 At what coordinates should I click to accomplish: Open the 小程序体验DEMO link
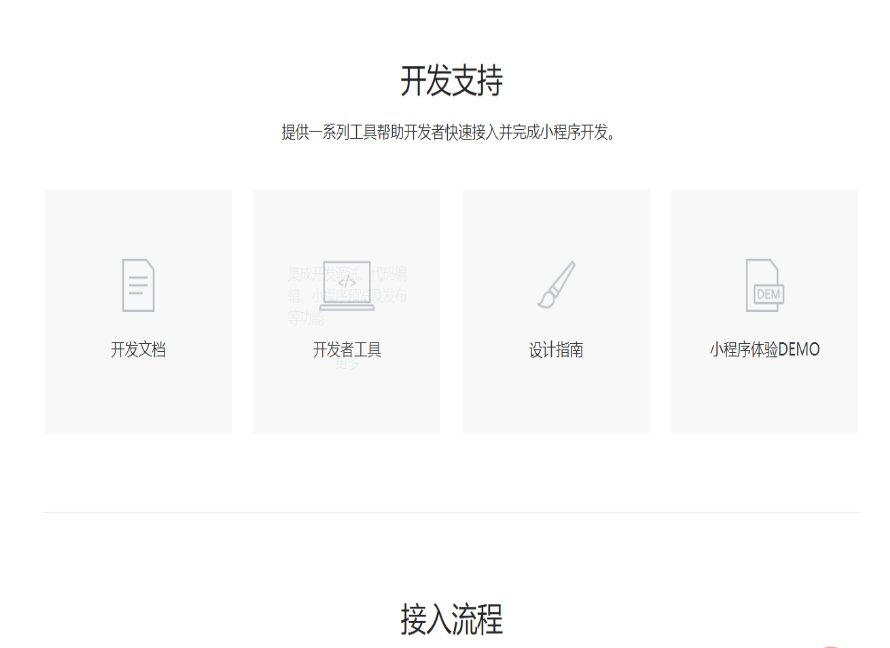click(x=765, y=350)
